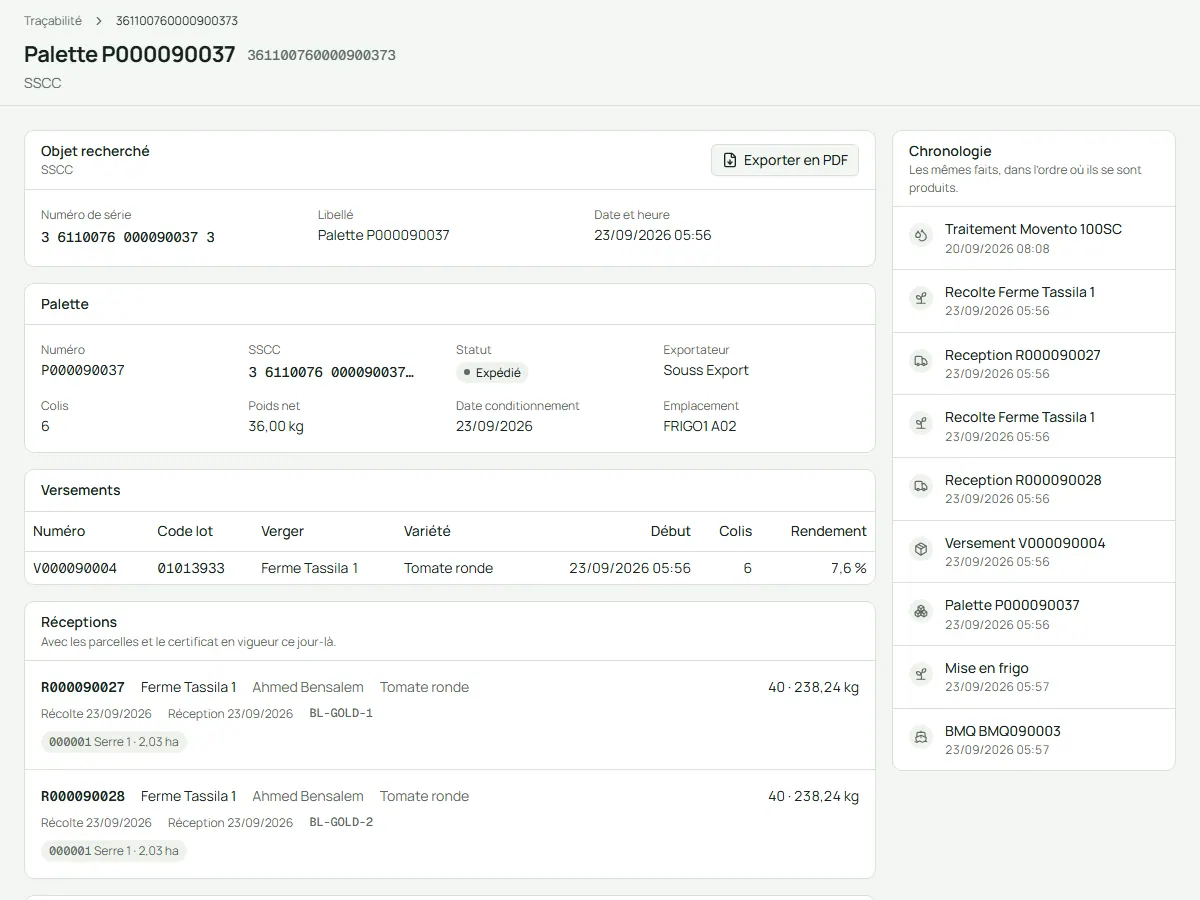Click parcel chip 000001 Serre 1 under R000090027
This screenshot has height=900, width=1200.
point(114,742)
